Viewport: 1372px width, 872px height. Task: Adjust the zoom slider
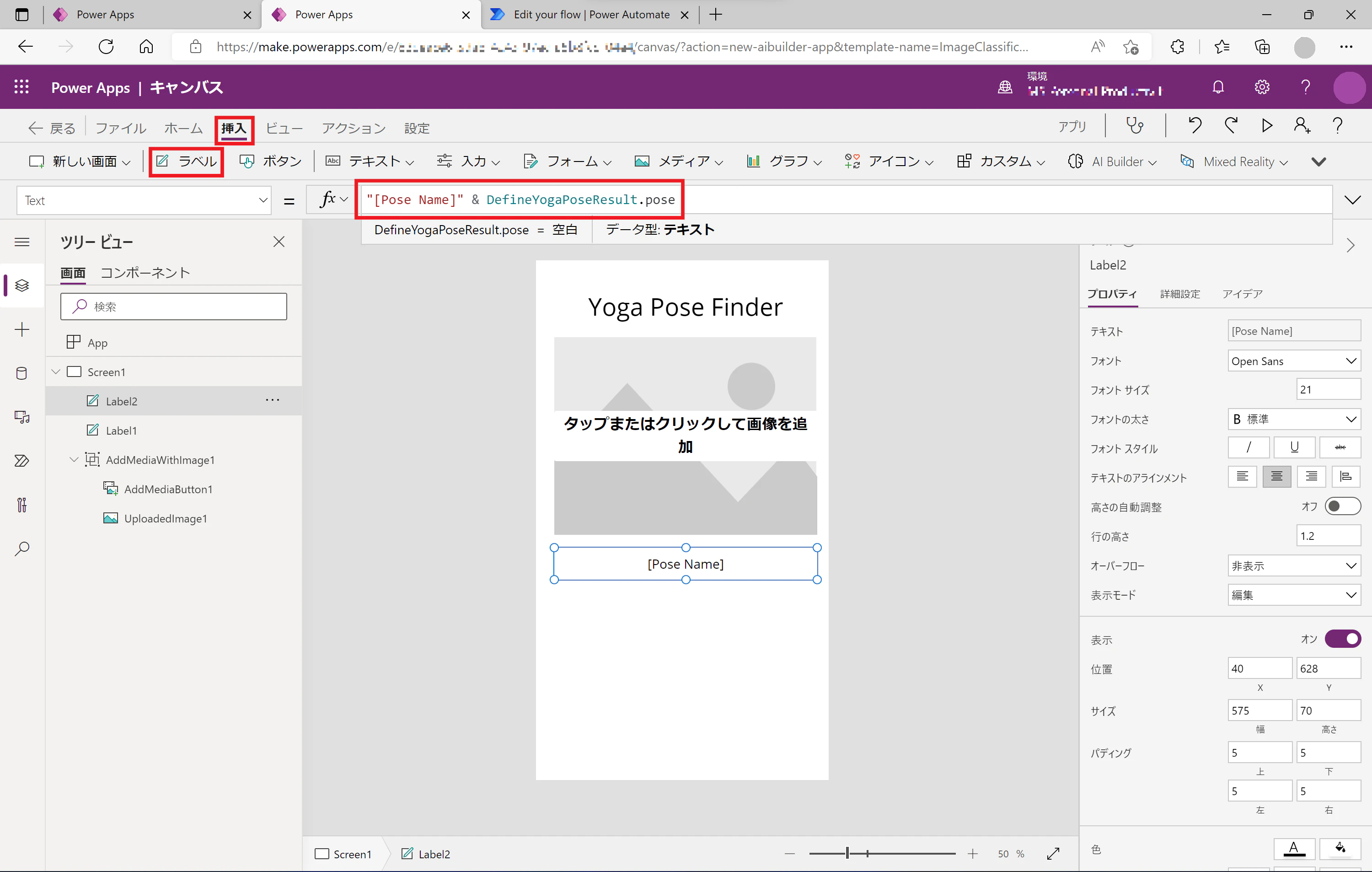click(847, 853)
